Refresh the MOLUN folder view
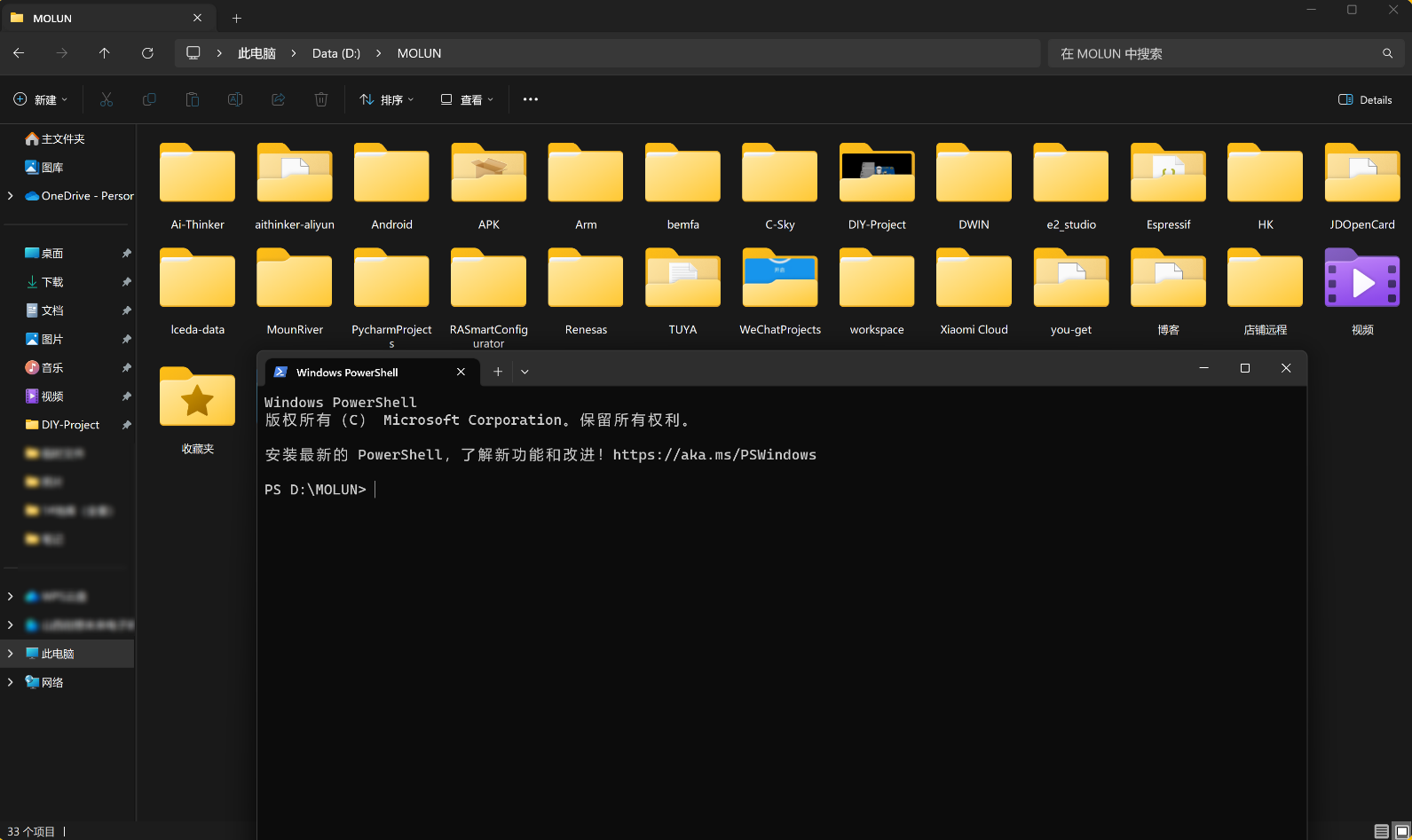 click(147, 53)
